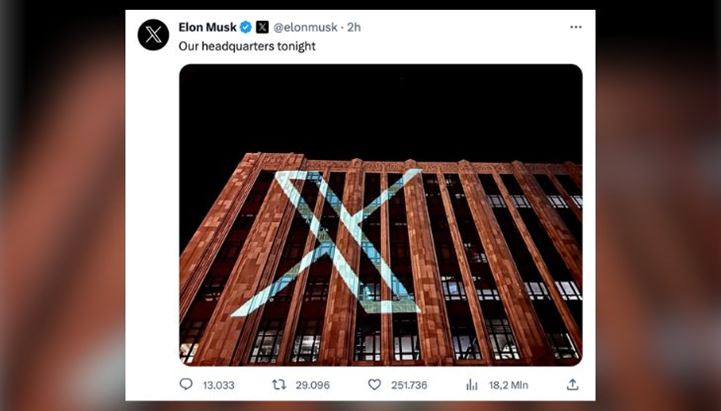This screenshot has width=721, height=411.
Task: Open the @elonmusk handle link
Action: coord(306,27)
